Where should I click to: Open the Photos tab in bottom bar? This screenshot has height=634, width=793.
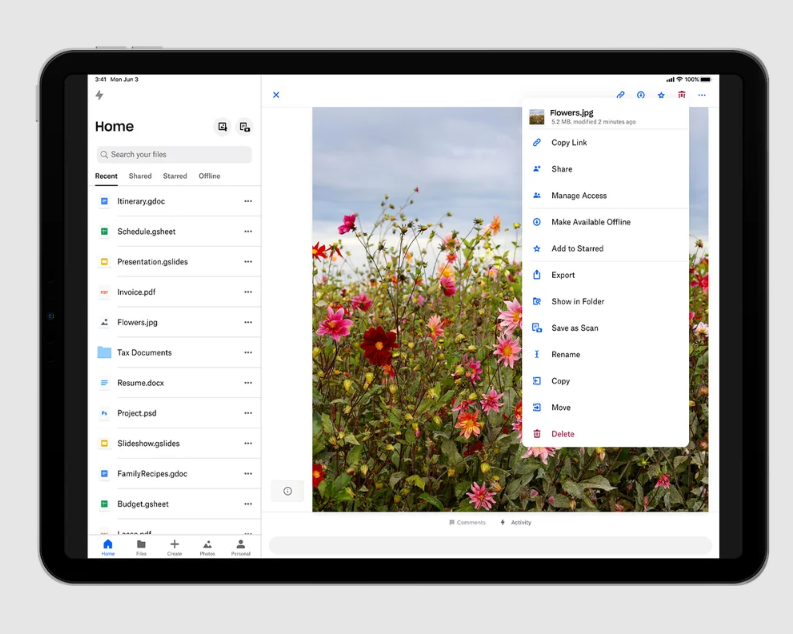point(207,546)
